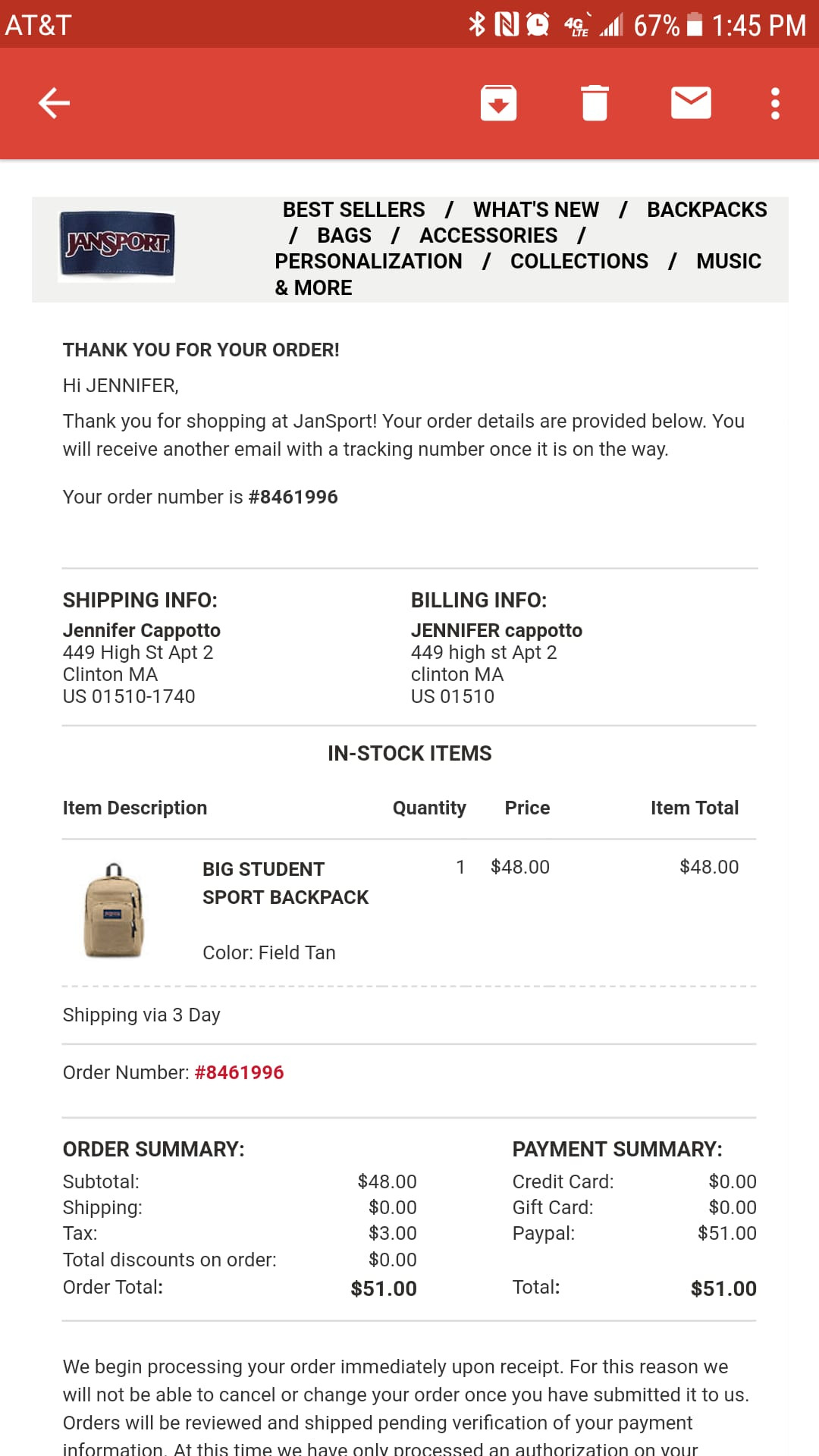Go to BACKPACKS category link
The image size is (819, 1456).
[x=707, y=210]
